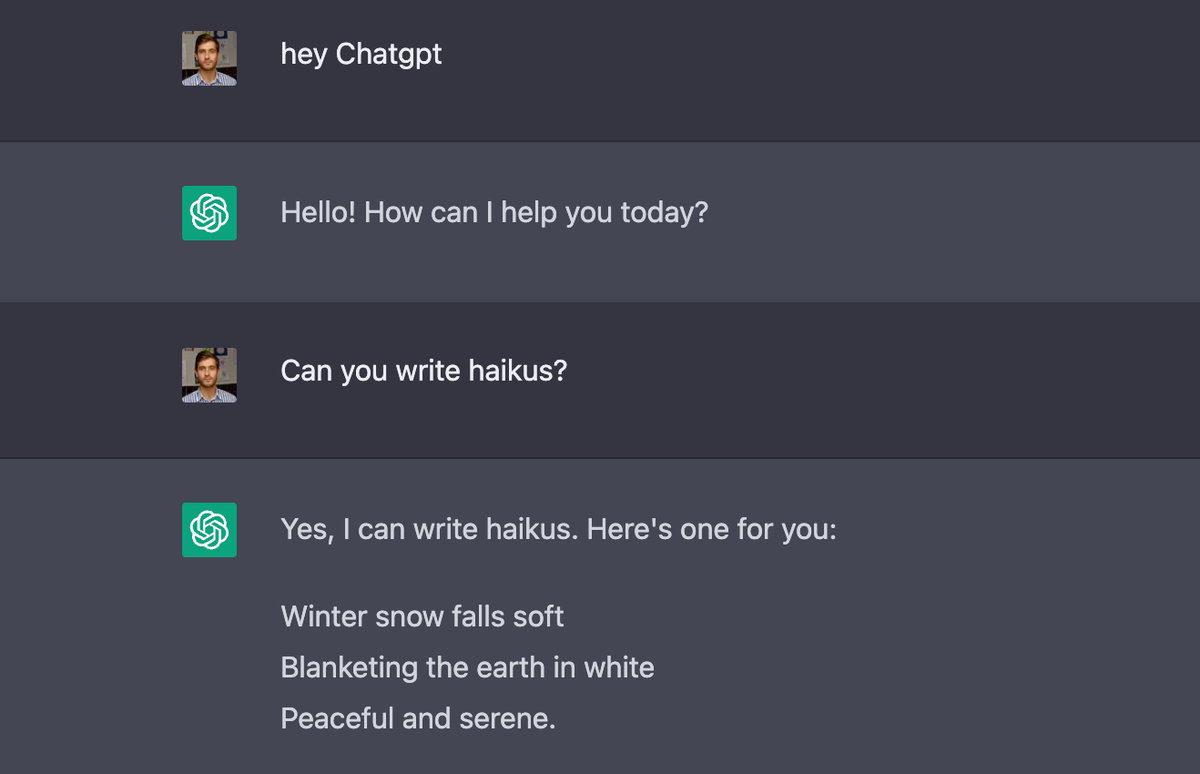The width and height of the screenshot is (1200, 774).
Task: Select the haiku line 'Blanketing the earth in white'
Action: click(x=468, y=667)
